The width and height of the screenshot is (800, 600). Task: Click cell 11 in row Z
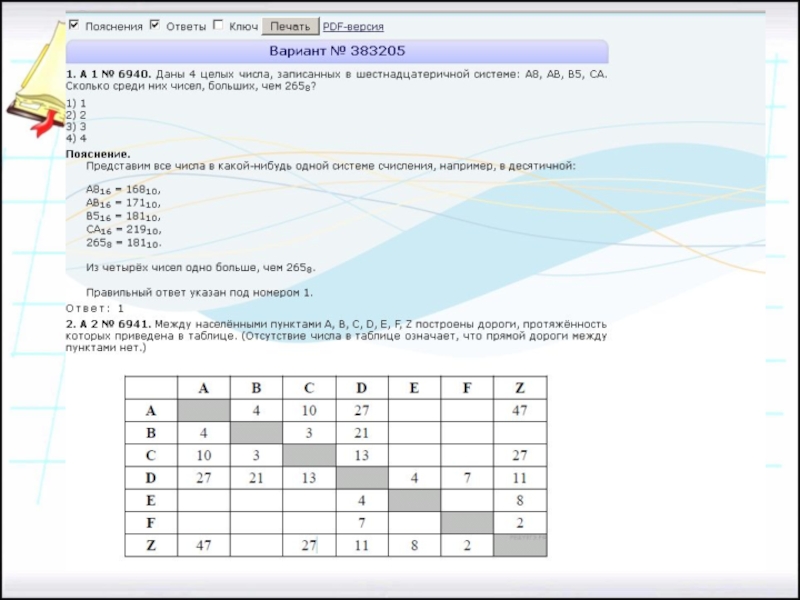[x=362, y=545]
